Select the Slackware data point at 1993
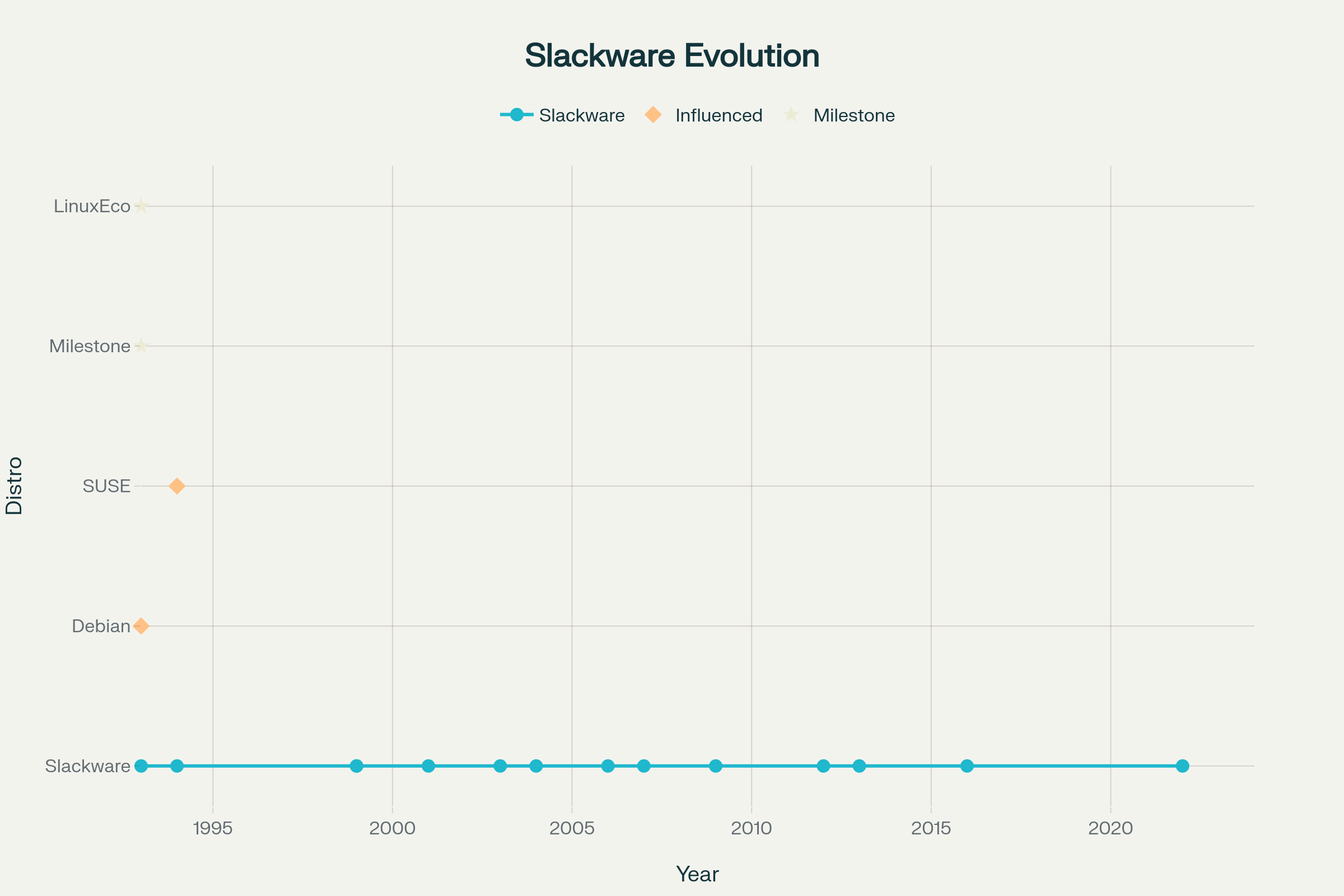This screenshot has width=1344, height=896. pyautogui.click(x=141, y=766)
